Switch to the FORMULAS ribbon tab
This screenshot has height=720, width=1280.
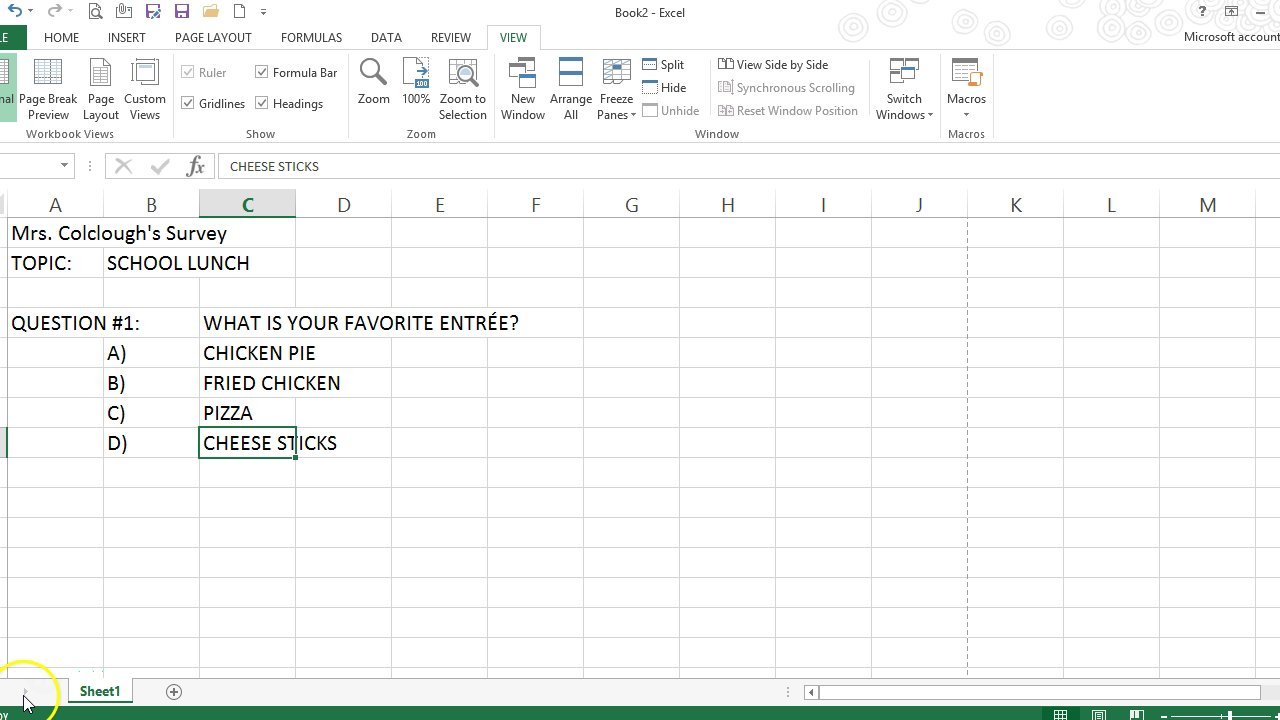click(x=310, y=37)
